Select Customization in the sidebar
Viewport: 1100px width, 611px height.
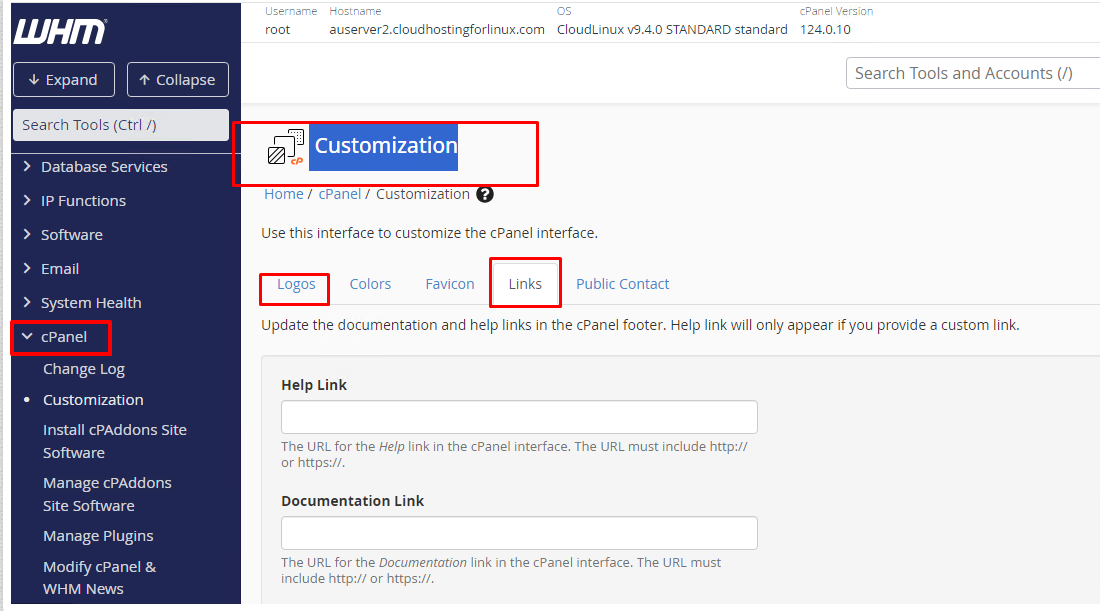point(93,400)
